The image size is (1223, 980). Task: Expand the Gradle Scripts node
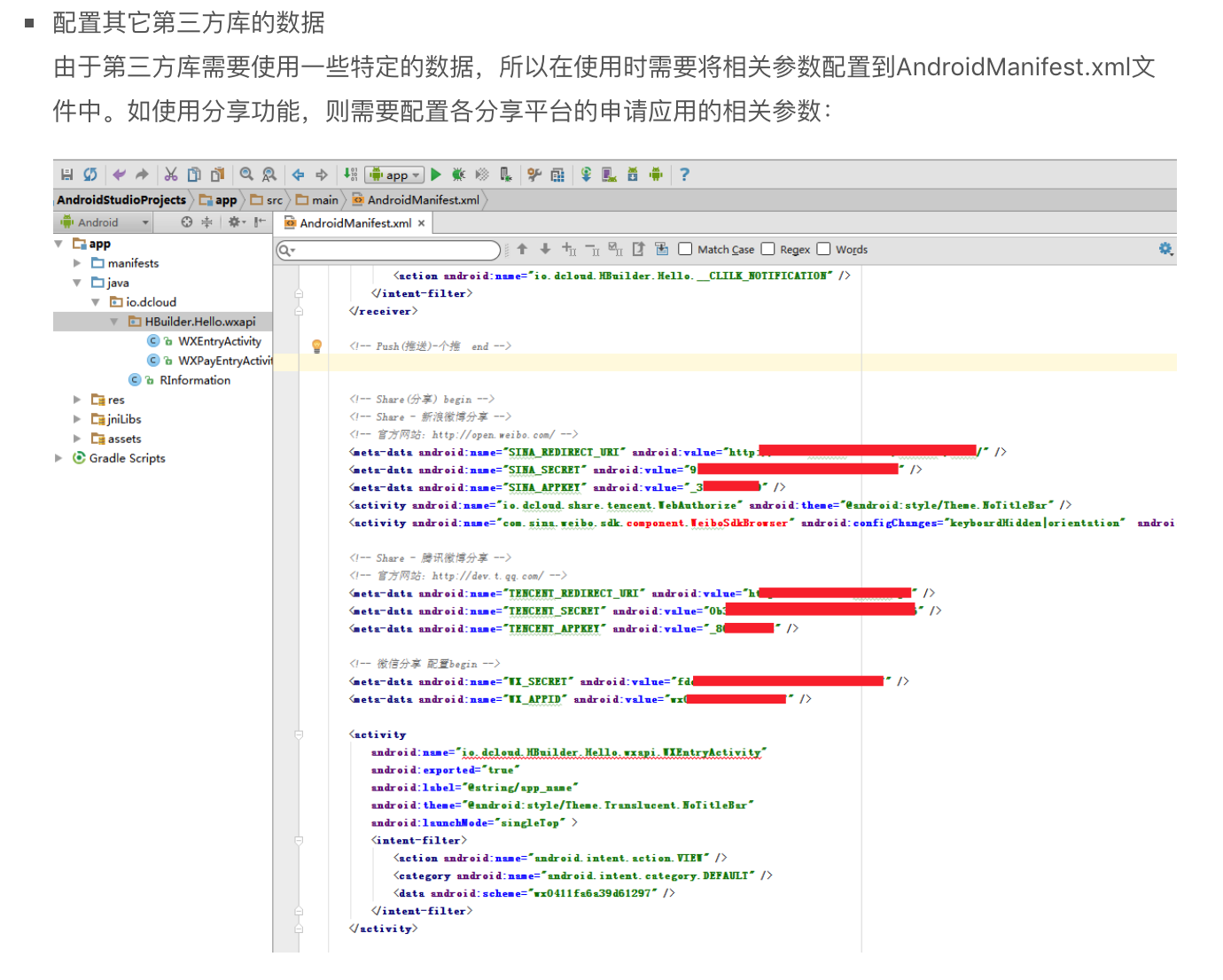click(x=58, y=458)
